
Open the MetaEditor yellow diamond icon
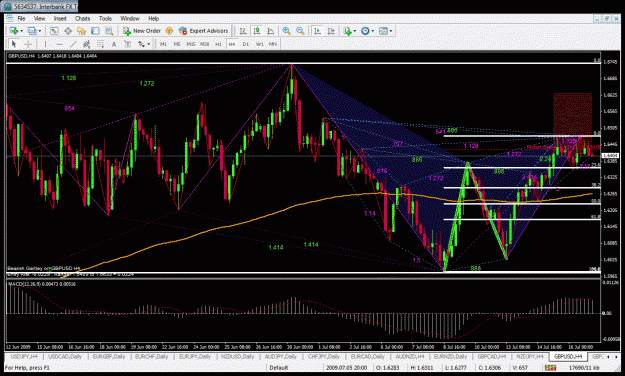[x=169, y=31]
